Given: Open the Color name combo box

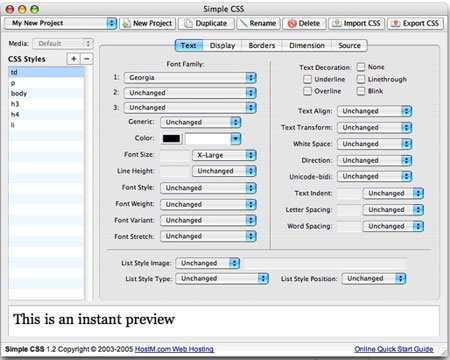Looking at the screenshot, I should [x=213, y=139].
